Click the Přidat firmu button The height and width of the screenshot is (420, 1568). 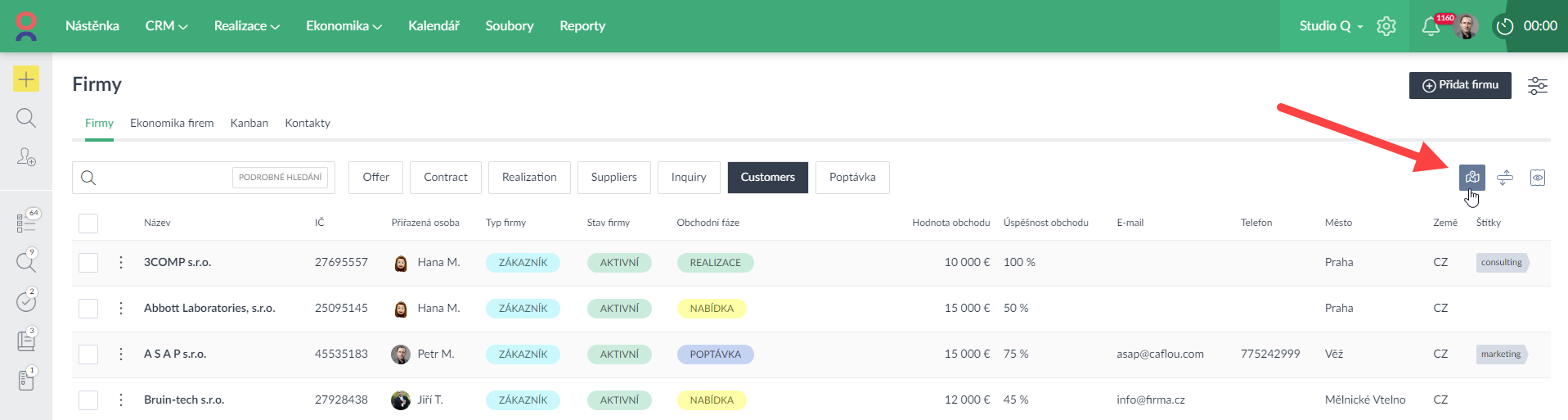click(1459, 85)
